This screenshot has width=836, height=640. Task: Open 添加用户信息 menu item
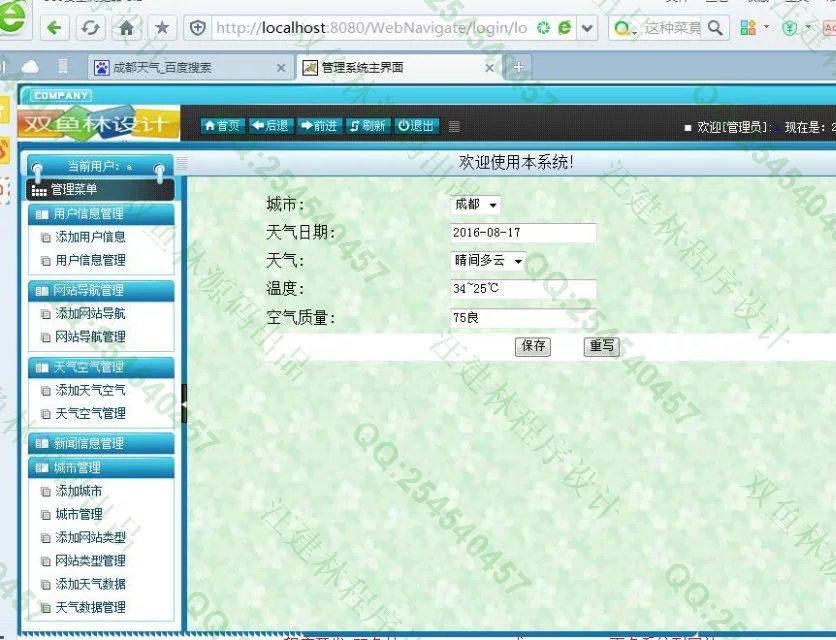tap(90, 237)
